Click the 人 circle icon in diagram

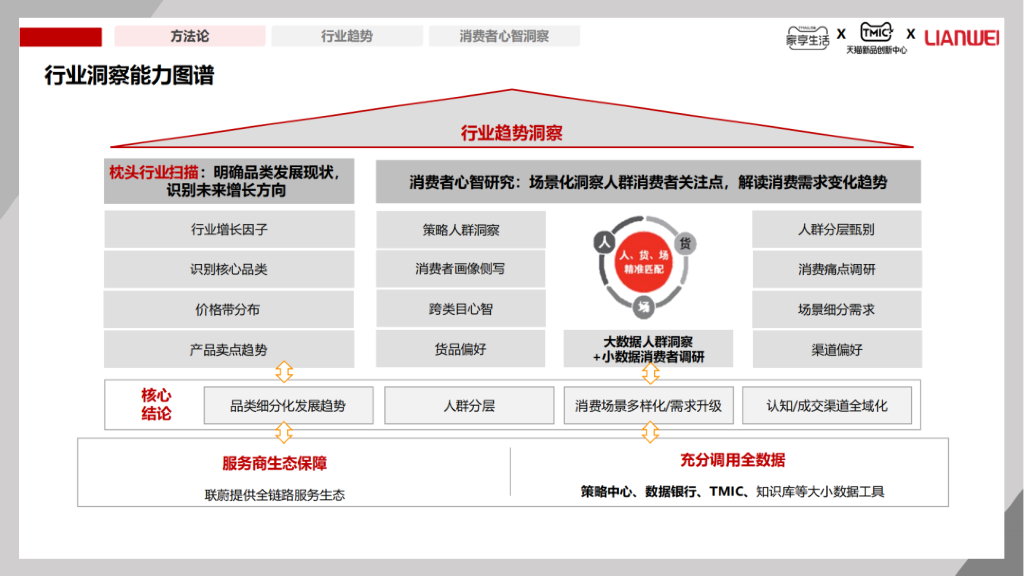[603, 243]
